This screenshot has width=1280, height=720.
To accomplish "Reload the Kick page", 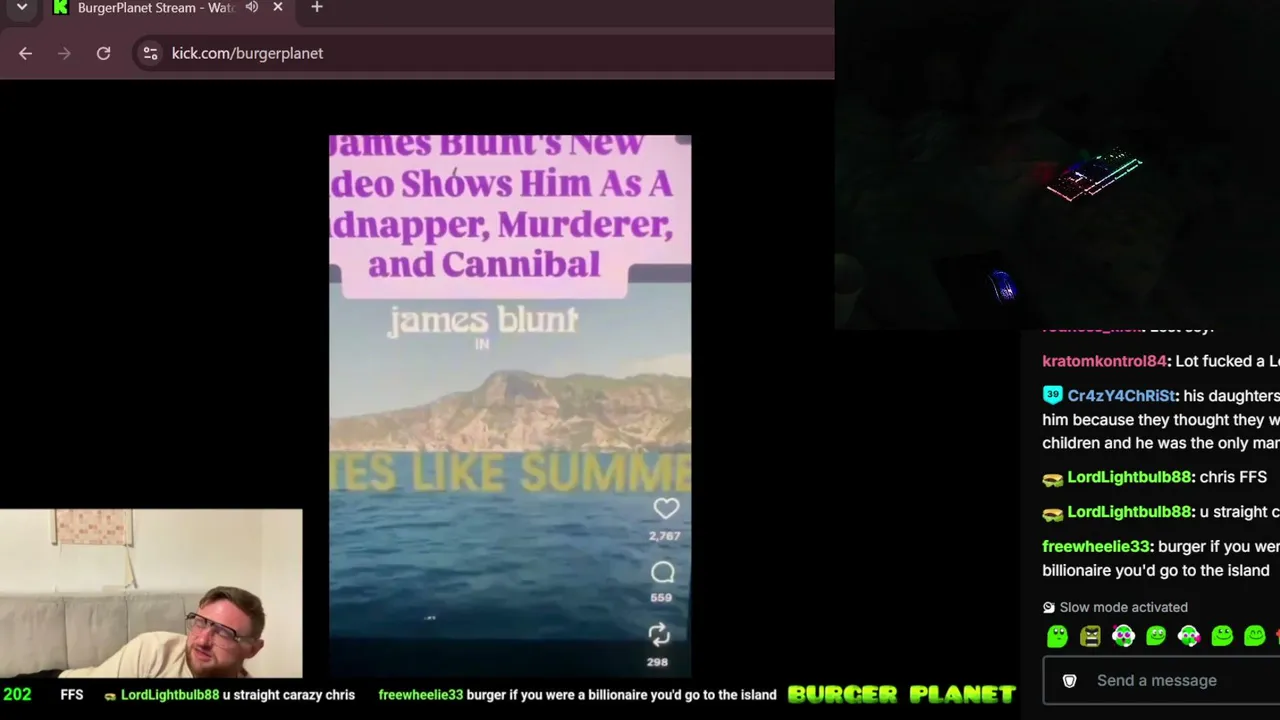I will coord(103,53).
